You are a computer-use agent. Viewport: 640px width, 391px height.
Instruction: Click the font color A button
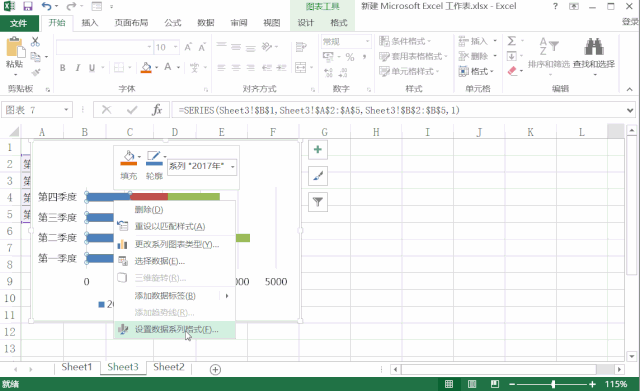tap(167, 67)
